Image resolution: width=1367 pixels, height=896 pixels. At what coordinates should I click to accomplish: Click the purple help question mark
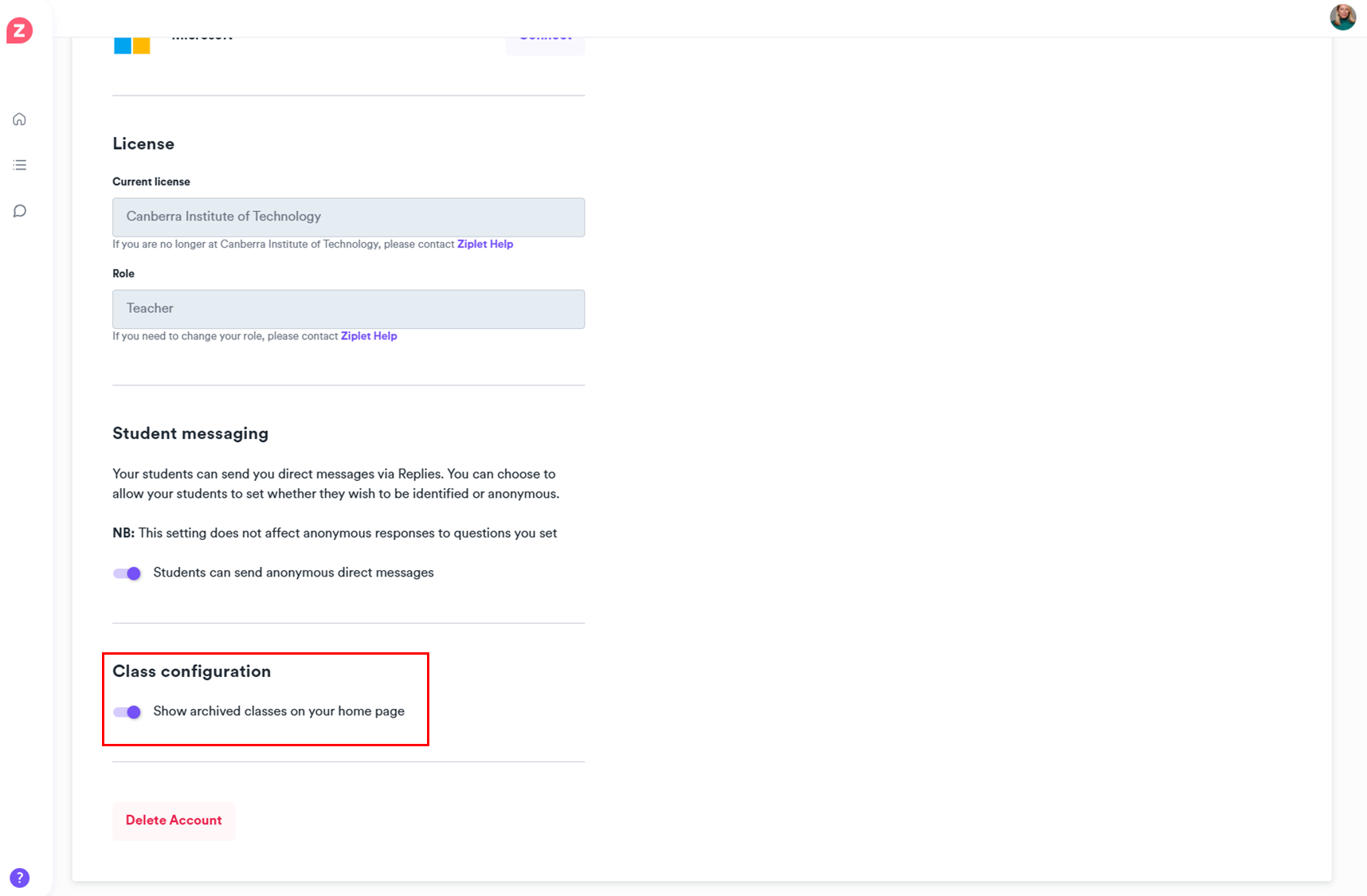pyautogui.click(x=20, y=878)
